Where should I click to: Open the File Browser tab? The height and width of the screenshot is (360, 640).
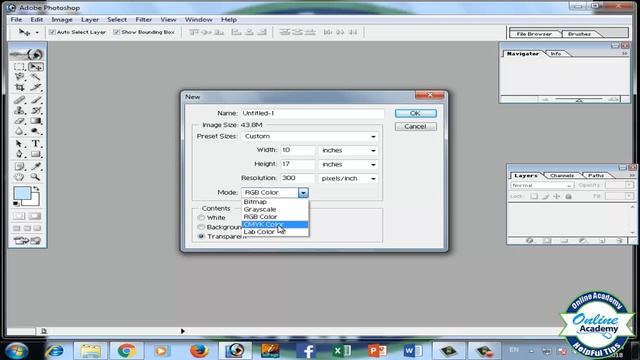click(534, 34)
